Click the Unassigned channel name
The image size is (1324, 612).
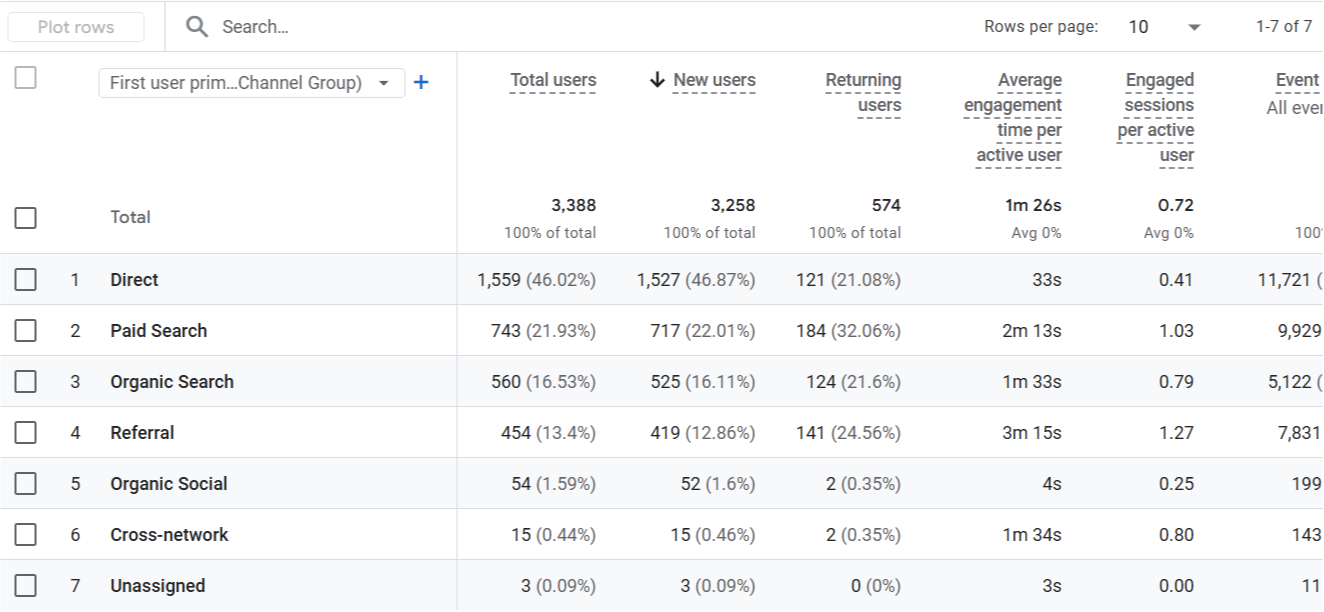[158, 586]
